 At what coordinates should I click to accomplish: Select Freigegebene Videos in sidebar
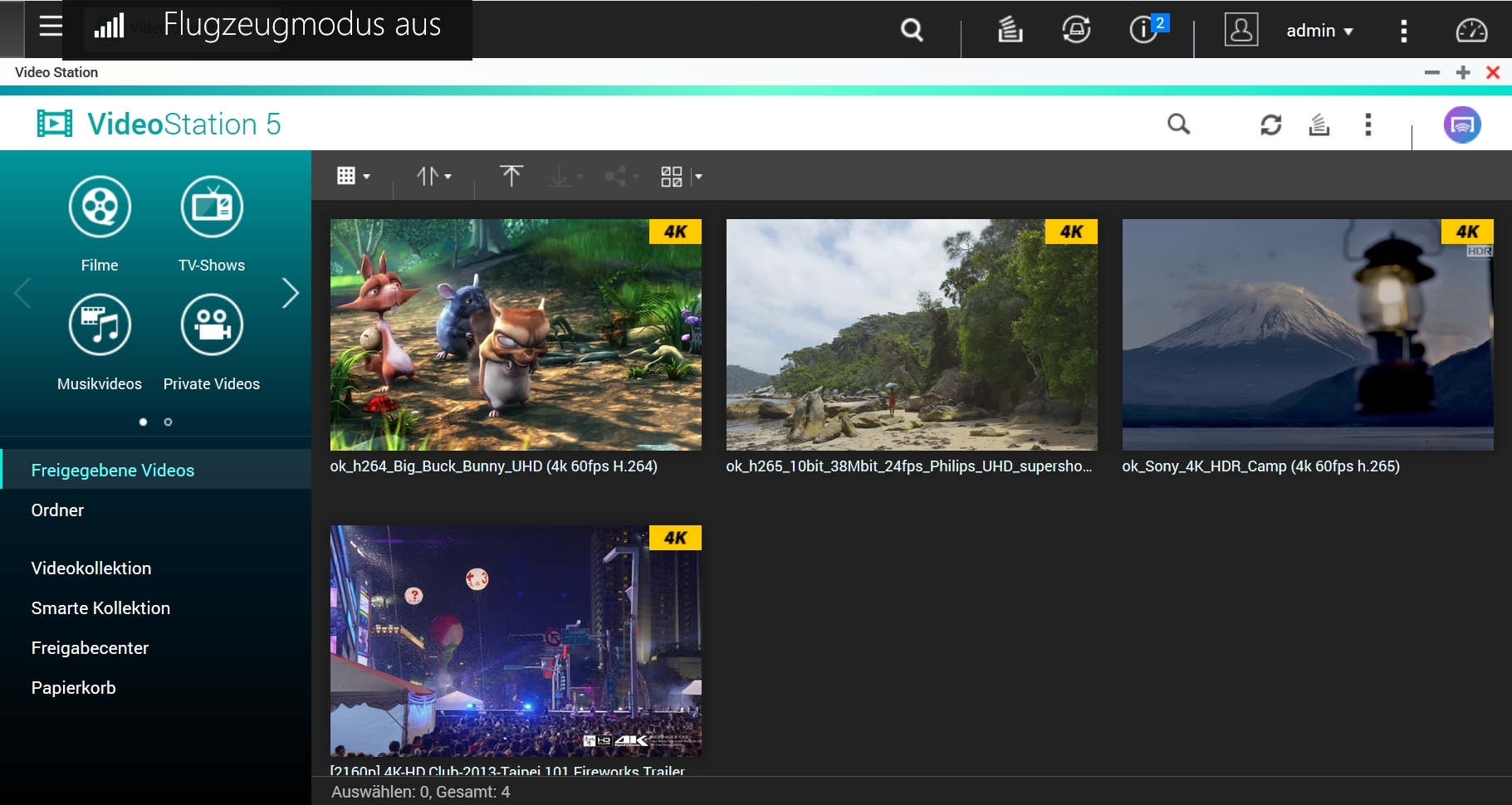113,471
